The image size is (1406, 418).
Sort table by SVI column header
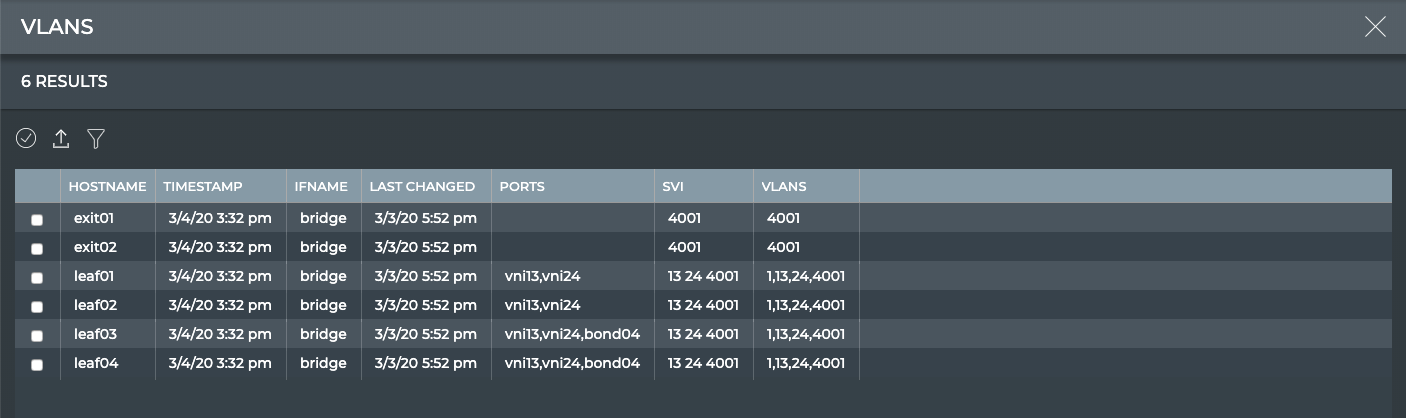click(673, 186)
